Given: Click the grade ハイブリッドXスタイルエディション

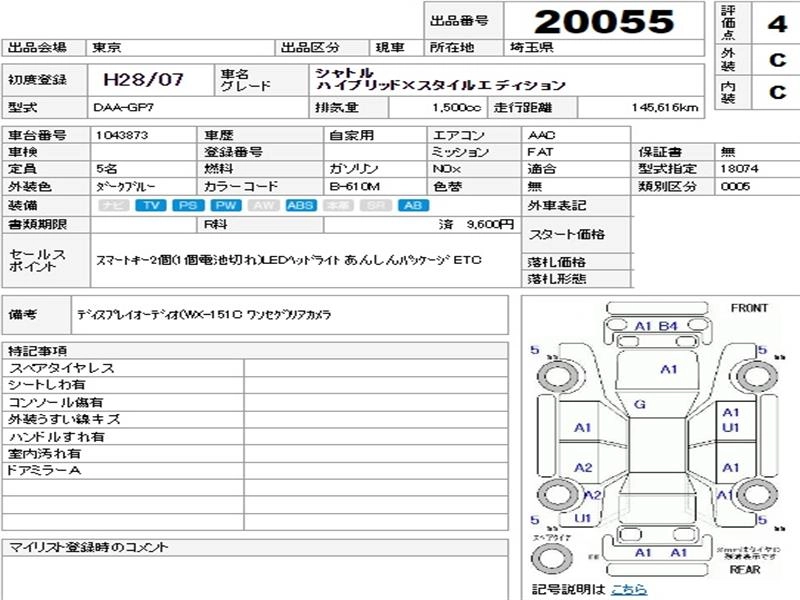Looking at the screenshot, I should (441, 85).
